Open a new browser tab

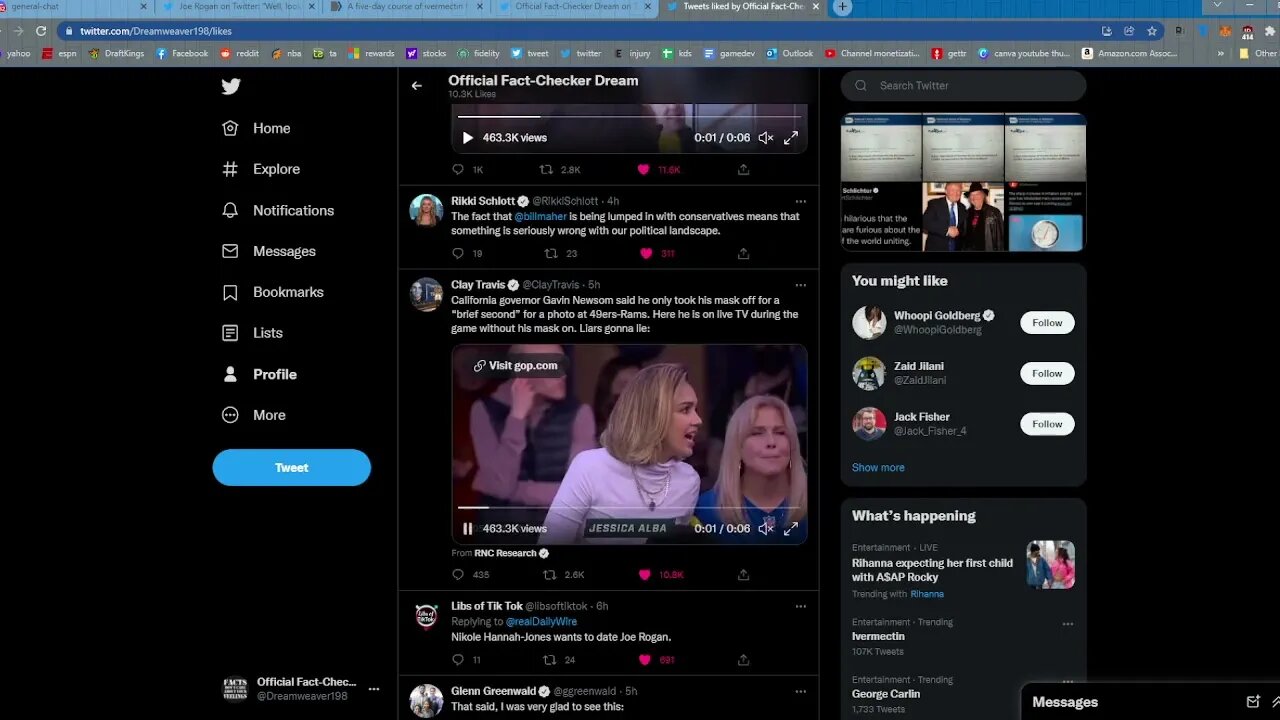click(x=842, y=7)
